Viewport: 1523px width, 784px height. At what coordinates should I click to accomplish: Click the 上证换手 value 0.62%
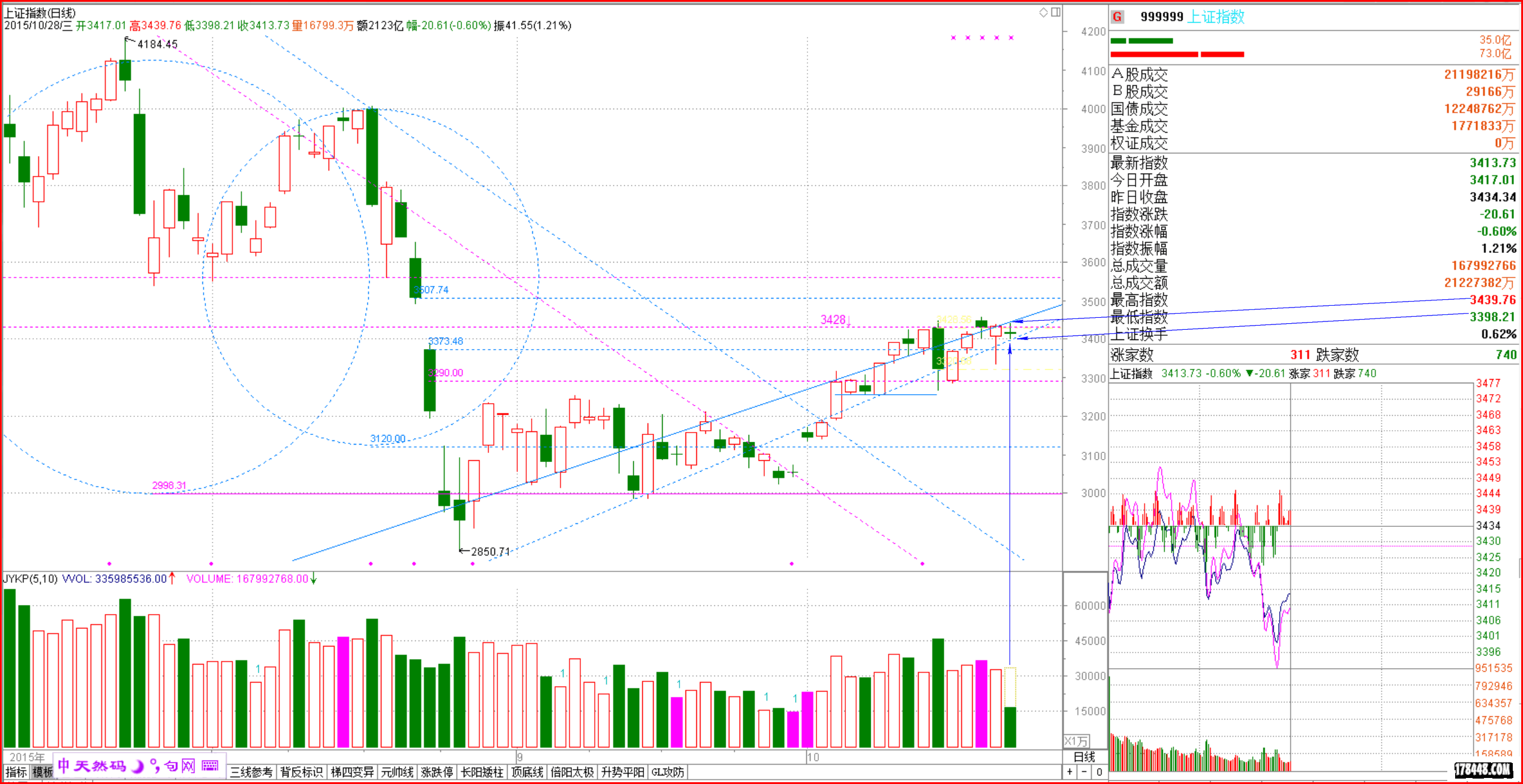[x=1499, y=334]
